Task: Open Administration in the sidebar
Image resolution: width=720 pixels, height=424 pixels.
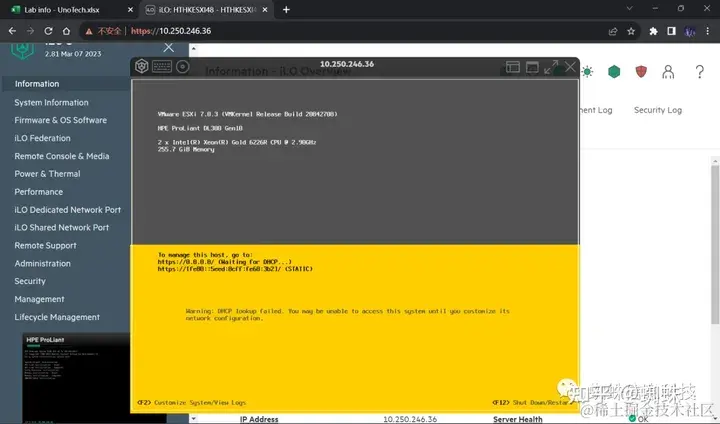Action: 42,264
